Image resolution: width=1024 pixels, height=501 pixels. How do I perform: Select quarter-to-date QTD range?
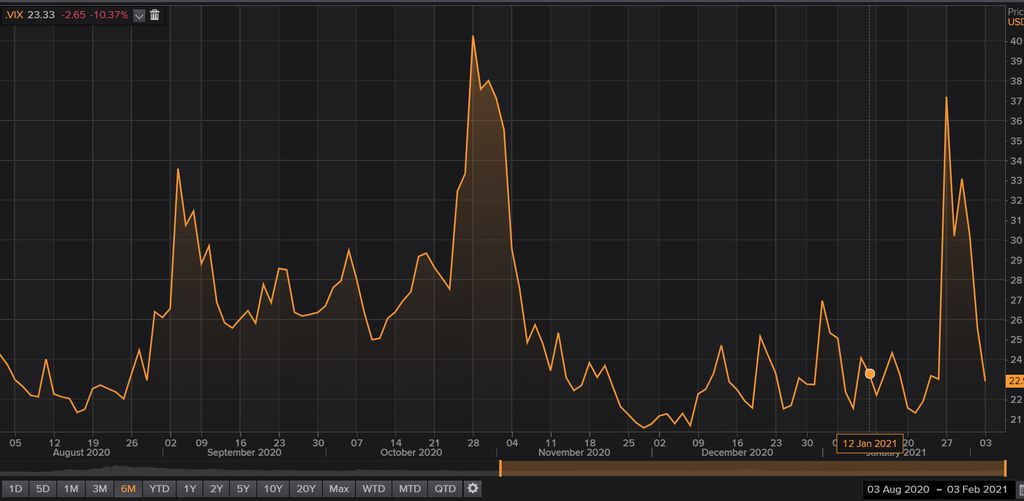point(445,489)
